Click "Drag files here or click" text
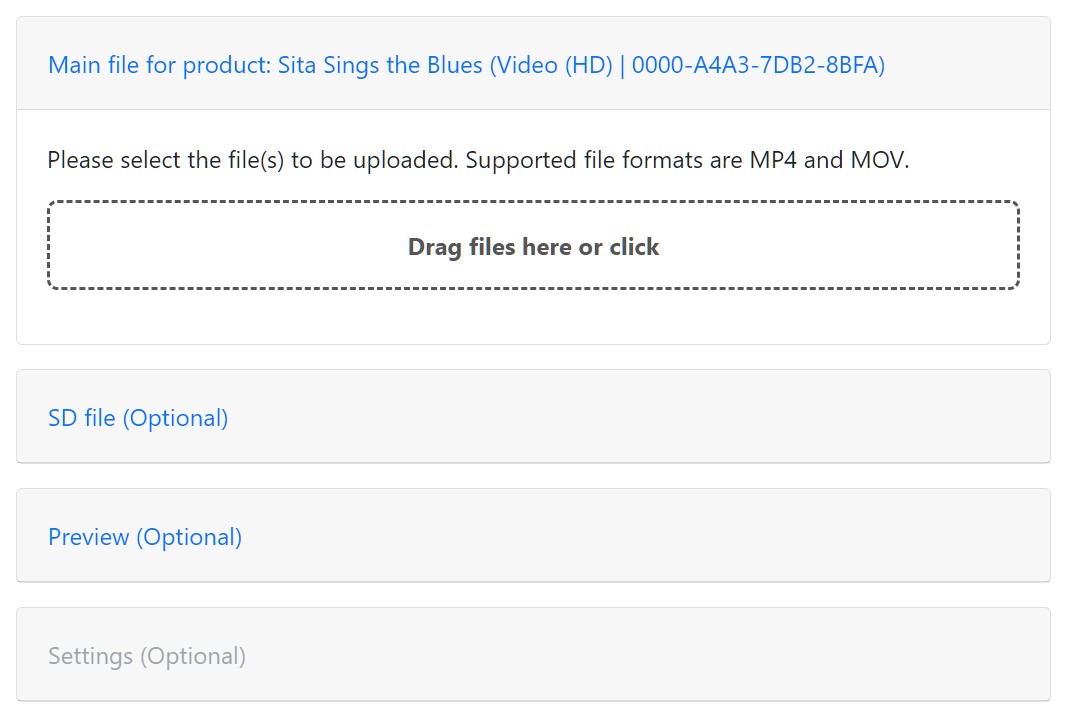The image size is (1069, 718). tap(533, 247)
